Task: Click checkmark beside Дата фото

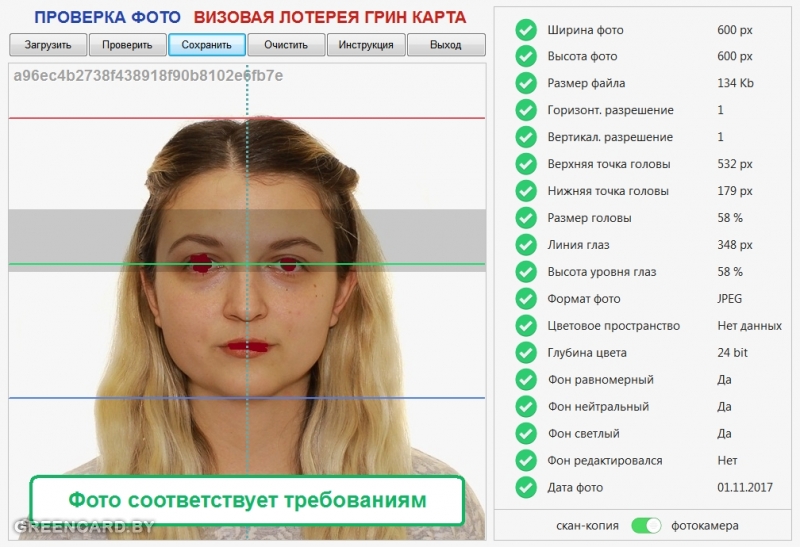Action: point(526,487)
